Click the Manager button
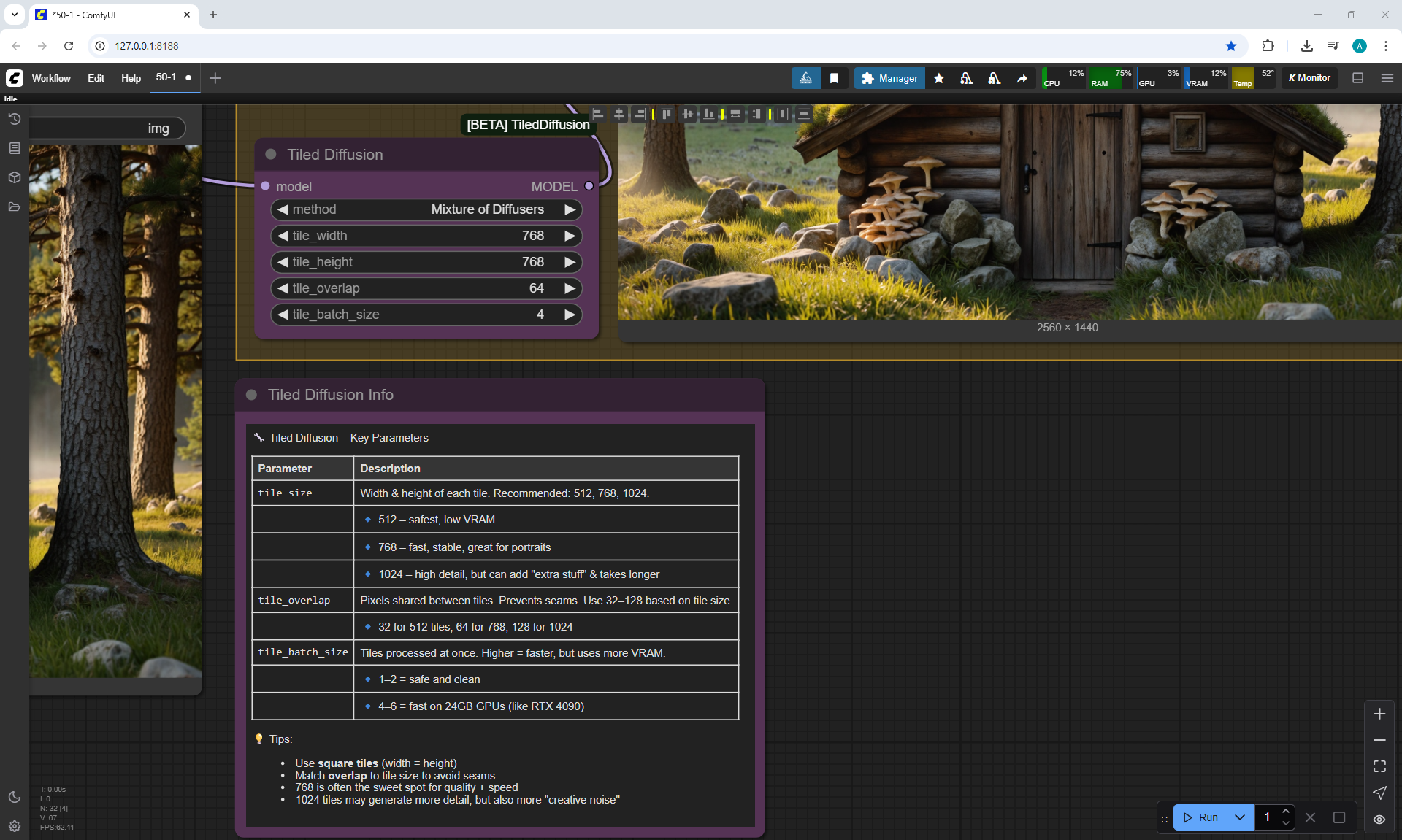Image resolution: width=1402 pixels, height=840 pixels. tap(889, 78)
